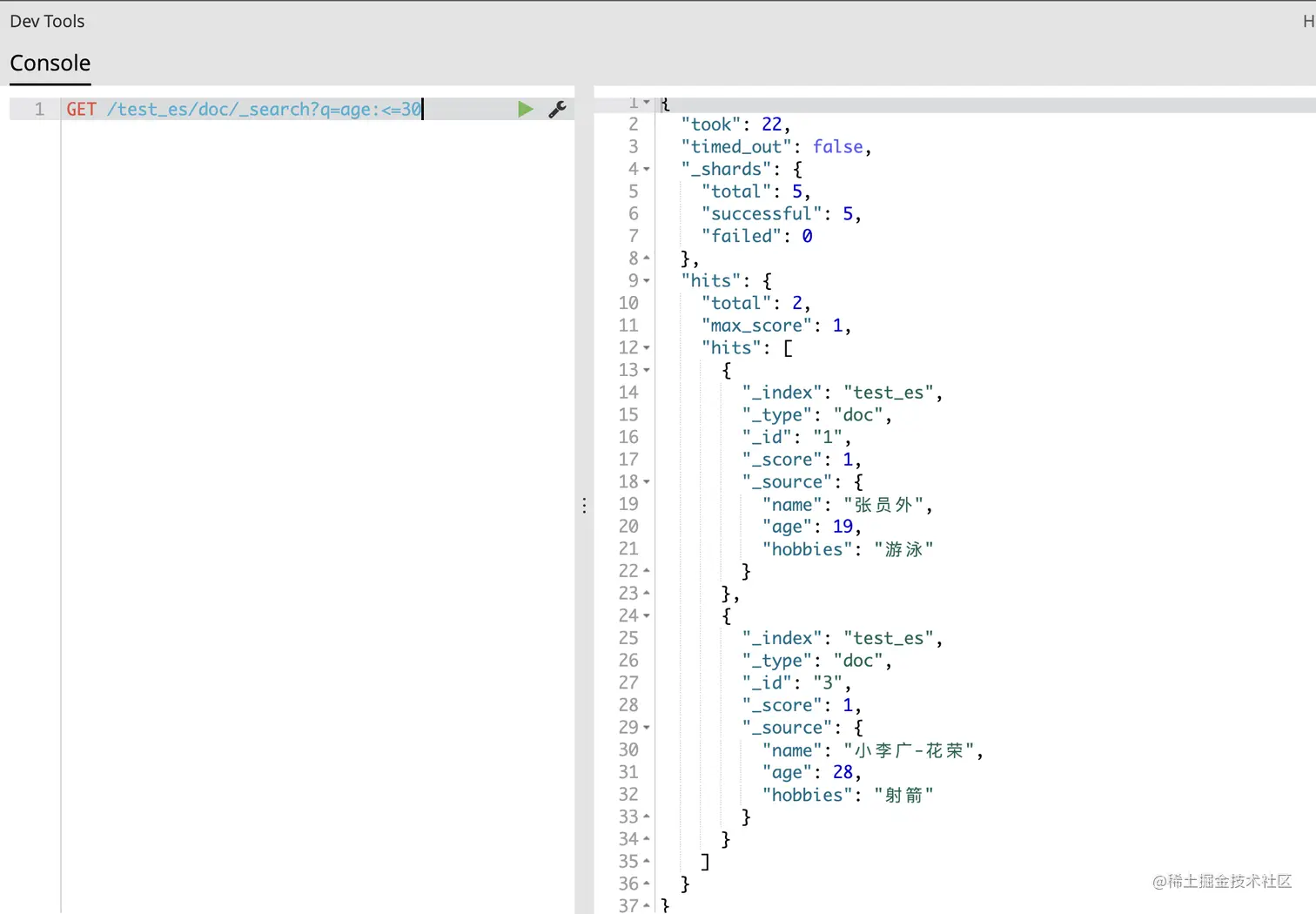Click the "name": "小李广-花荣" line
1316x914 pixels.
(873, 749)
